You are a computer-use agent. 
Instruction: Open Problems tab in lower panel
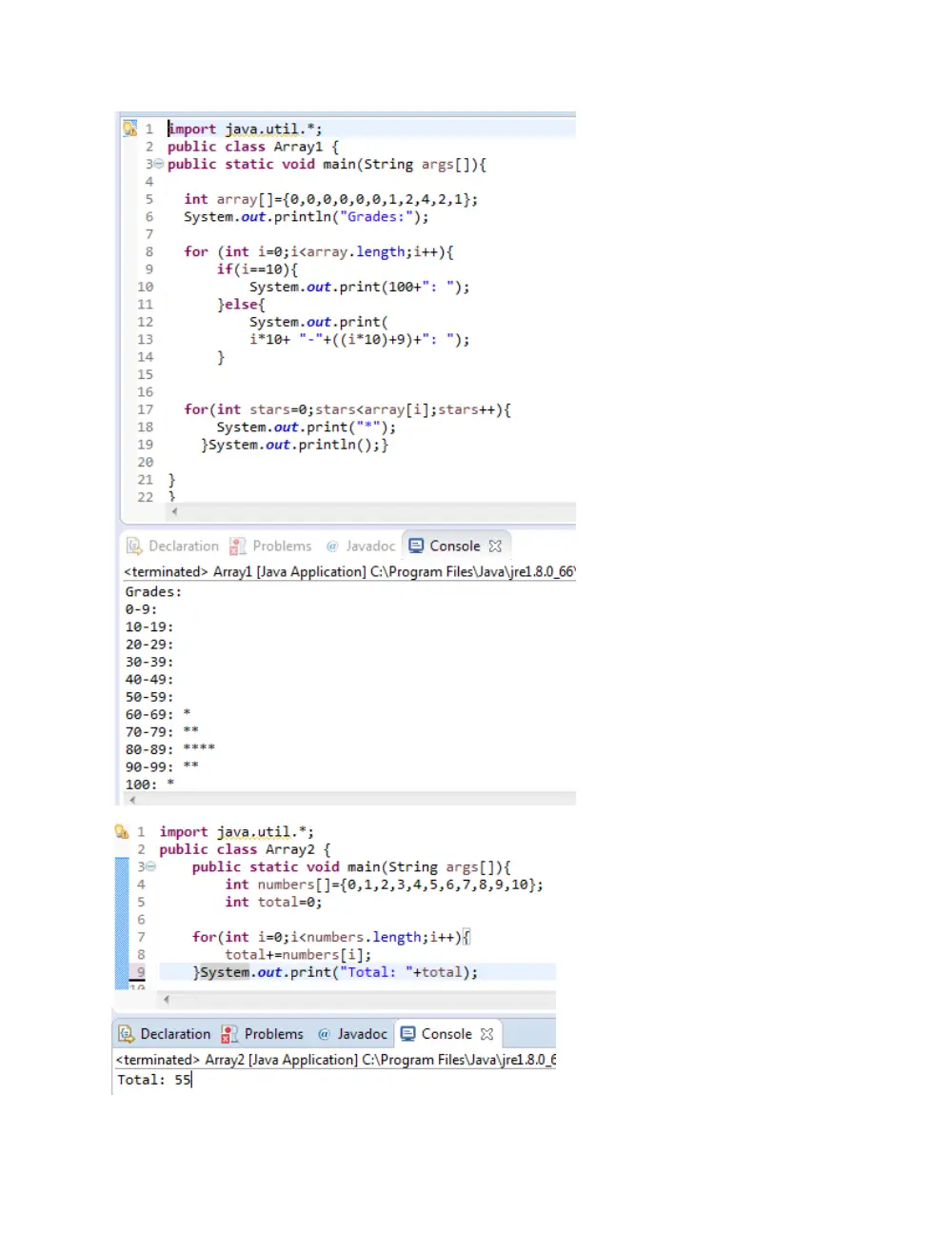click(263, 1034)
